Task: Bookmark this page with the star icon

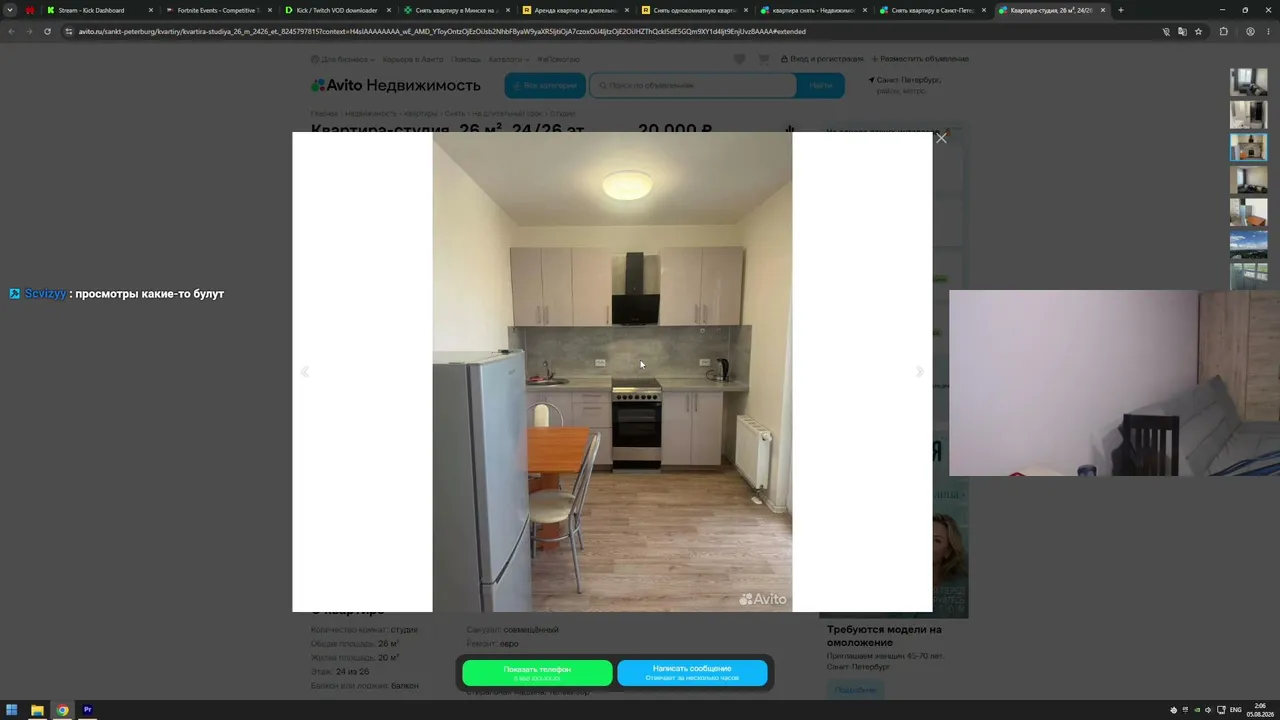Action: (1198, 31)
